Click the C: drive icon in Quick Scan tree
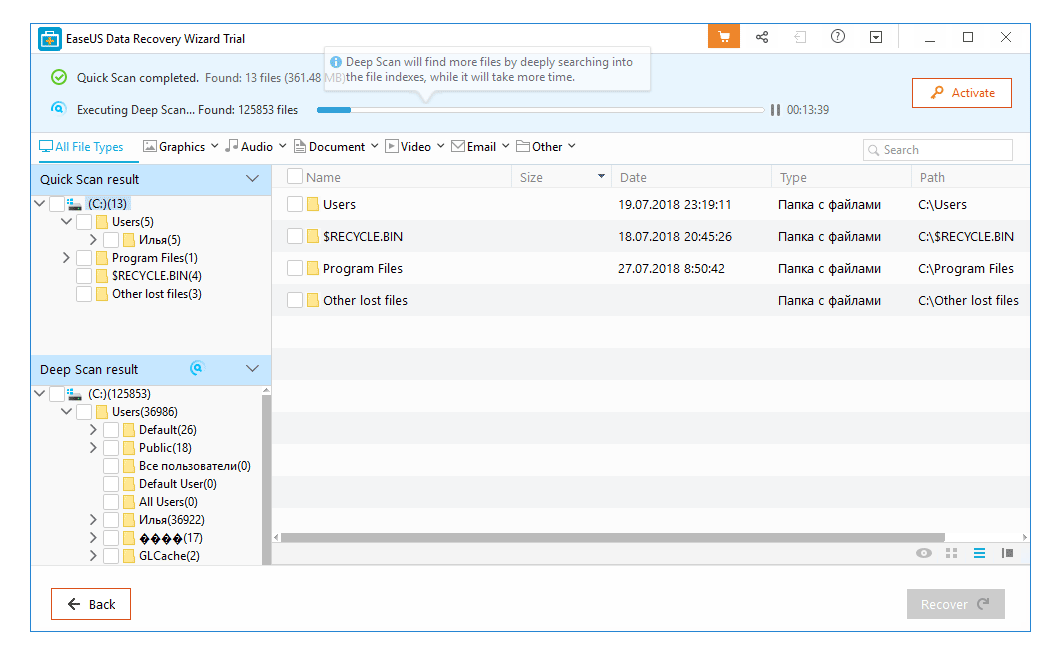 [75, 204]
